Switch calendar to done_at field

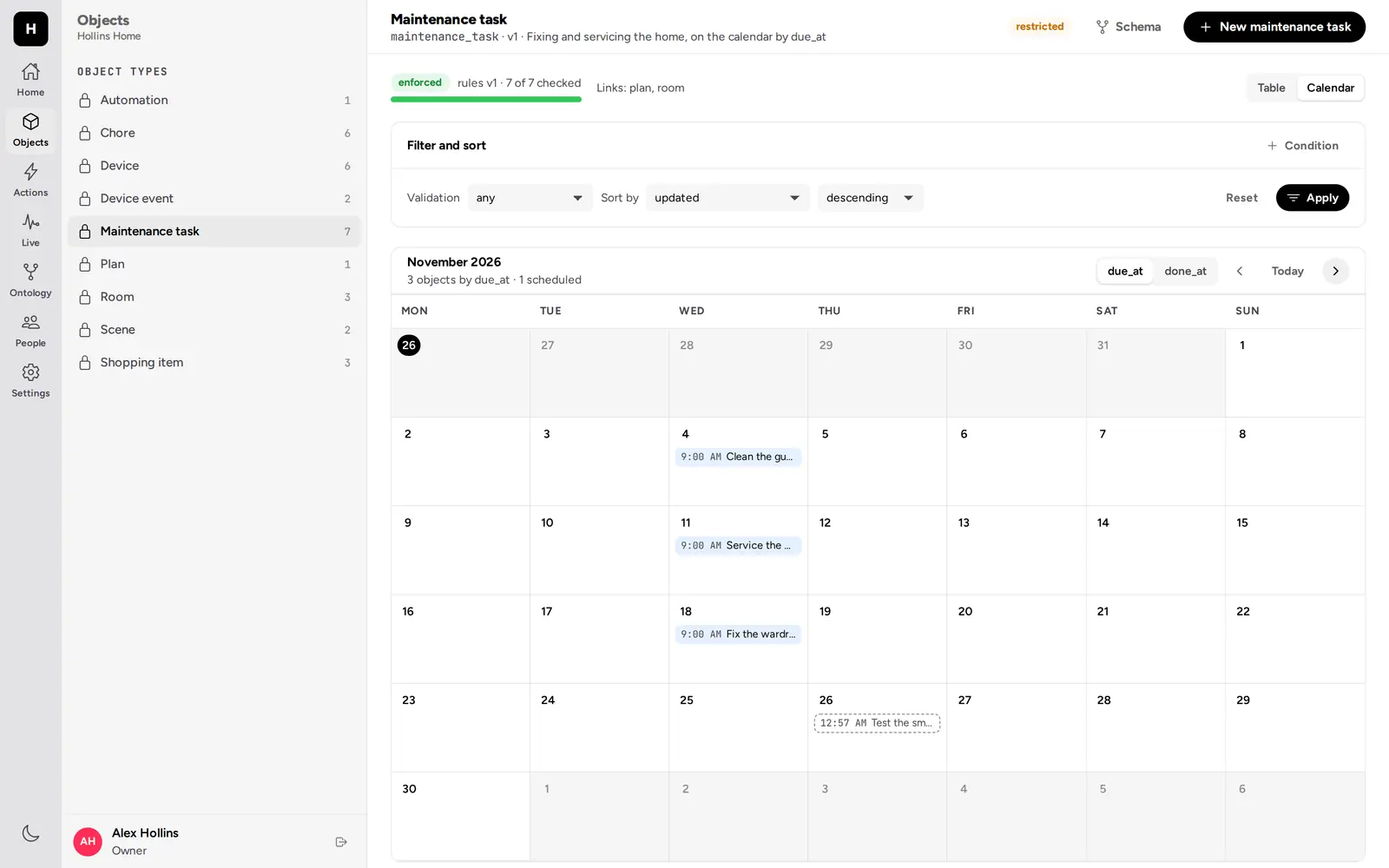point(1185,271)
